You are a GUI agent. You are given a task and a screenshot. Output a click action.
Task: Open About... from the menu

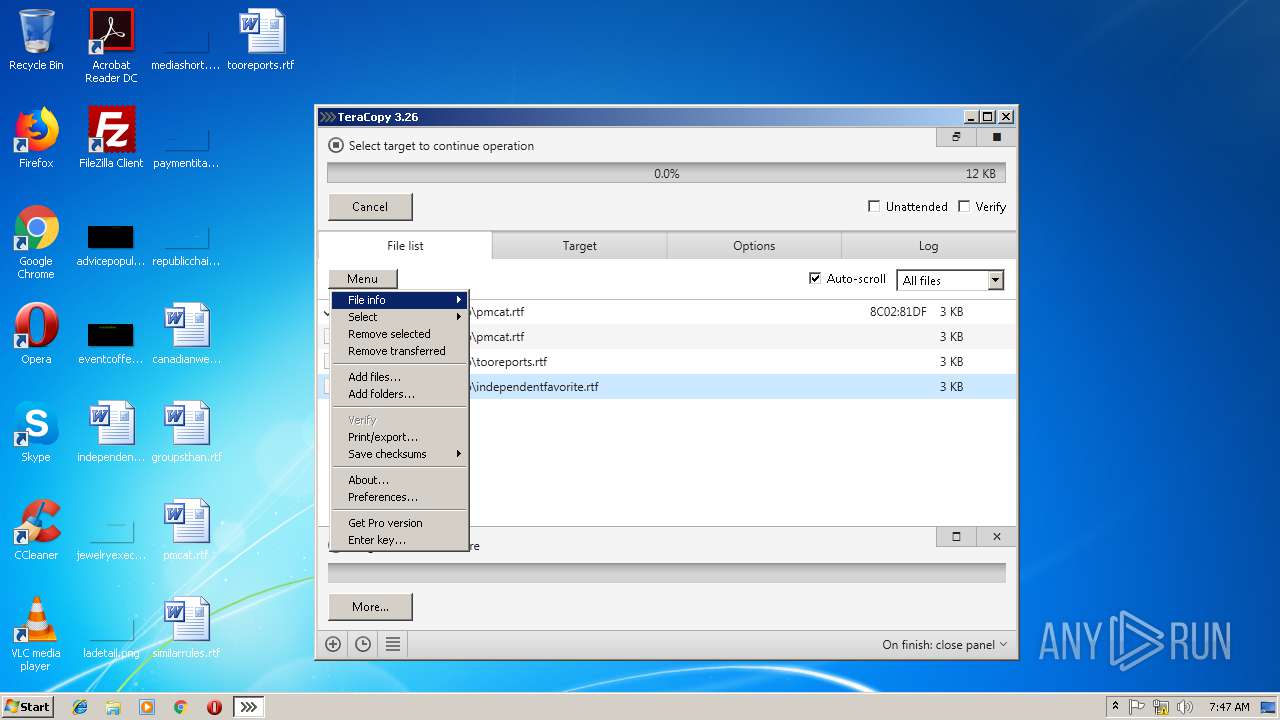[x=400, y=480]
